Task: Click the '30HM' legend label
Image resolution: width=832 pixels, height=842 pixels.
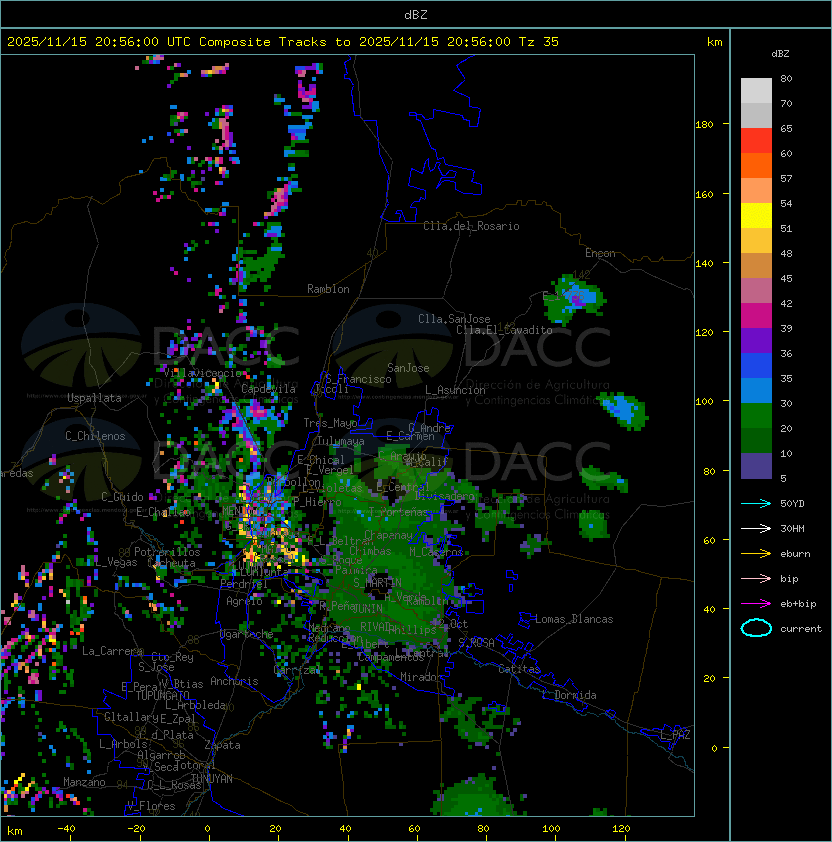Action: coord(792,528)
